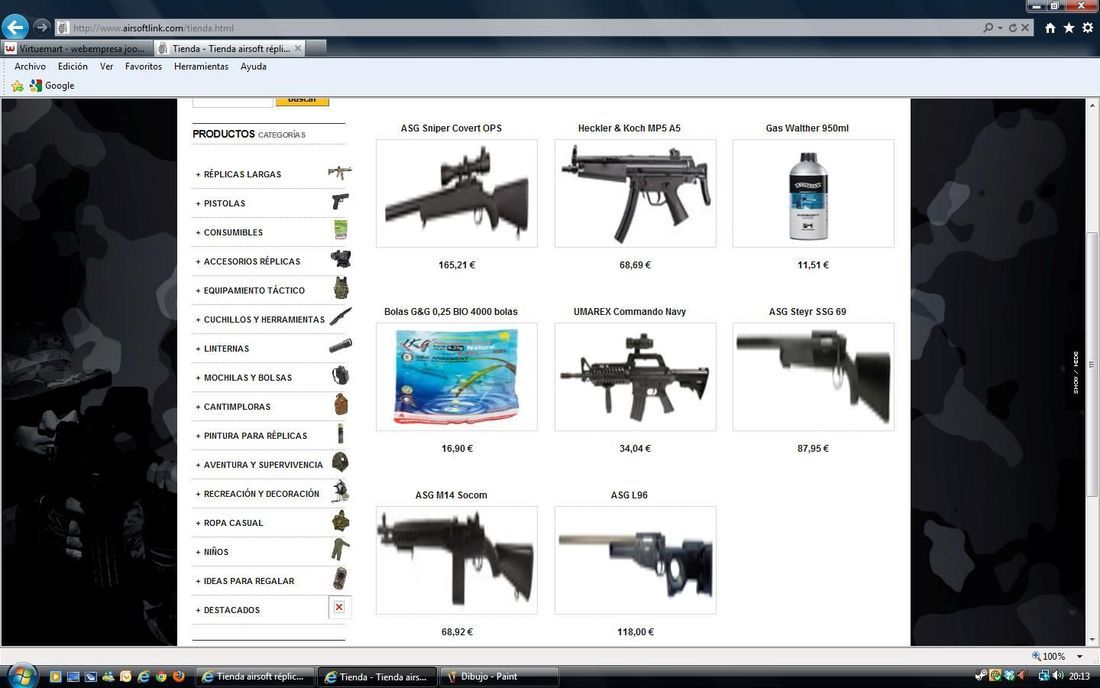The image size is (1100, 688).
Task: Open the UMAREX Commando Navy product title
Action: coord(629,311)
